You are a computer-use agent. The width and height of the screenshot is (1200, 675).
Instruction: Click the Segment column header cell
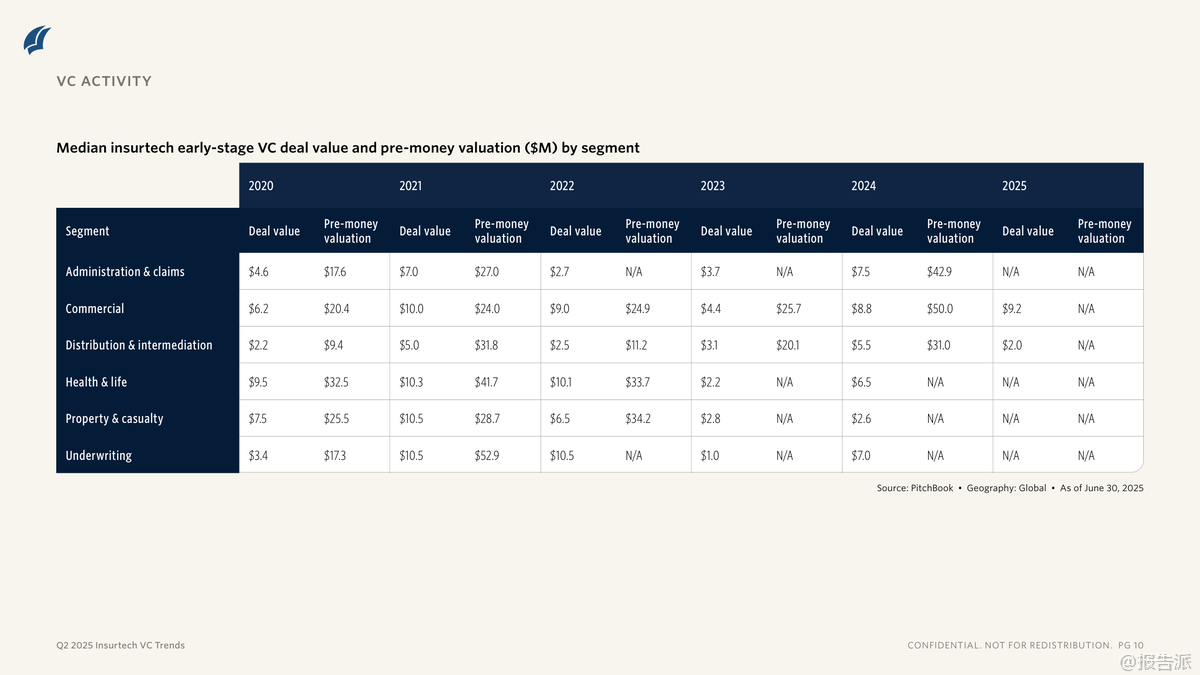[x=88, y=231]
